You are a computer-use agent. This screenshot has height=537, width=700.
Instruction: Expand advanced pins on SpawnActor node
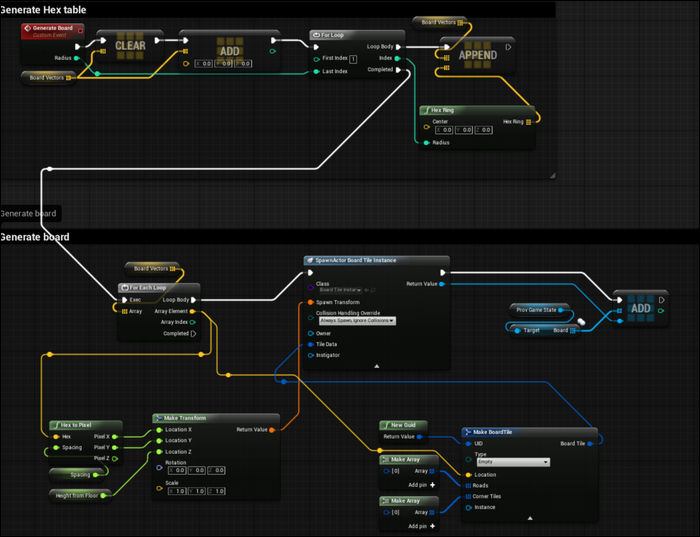[x=376, y=366]
